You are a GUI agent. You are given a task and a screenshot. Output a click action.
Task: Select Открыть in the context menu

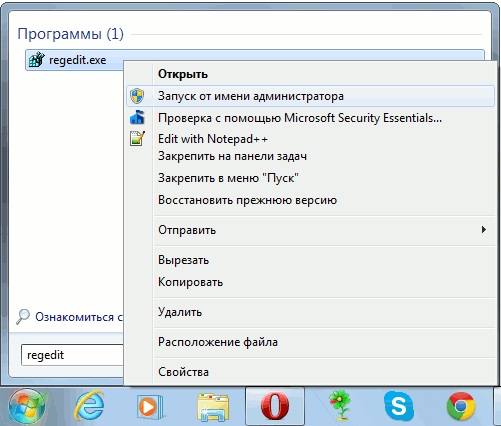pos(310,74)
